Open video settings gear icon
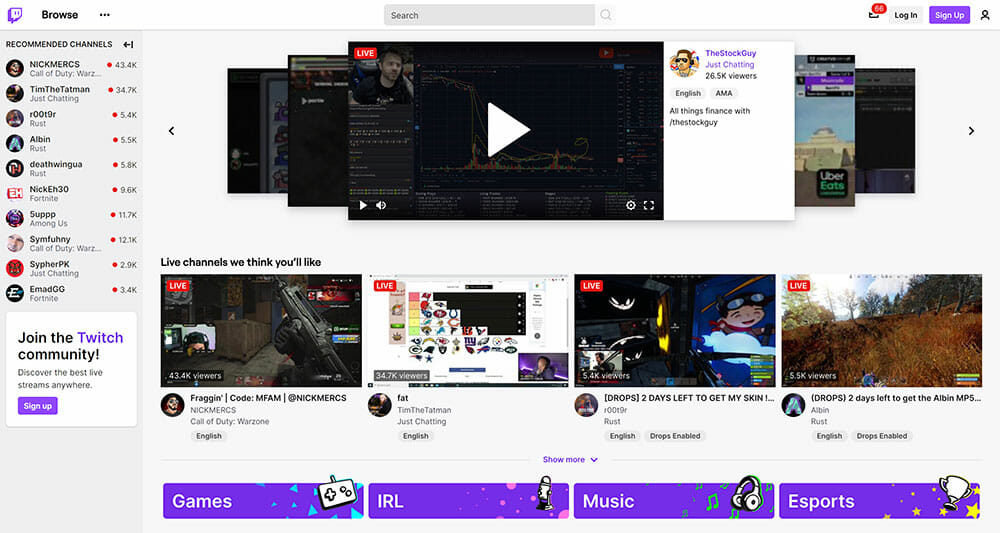The image size is (1000, 533). pos(631,205)
